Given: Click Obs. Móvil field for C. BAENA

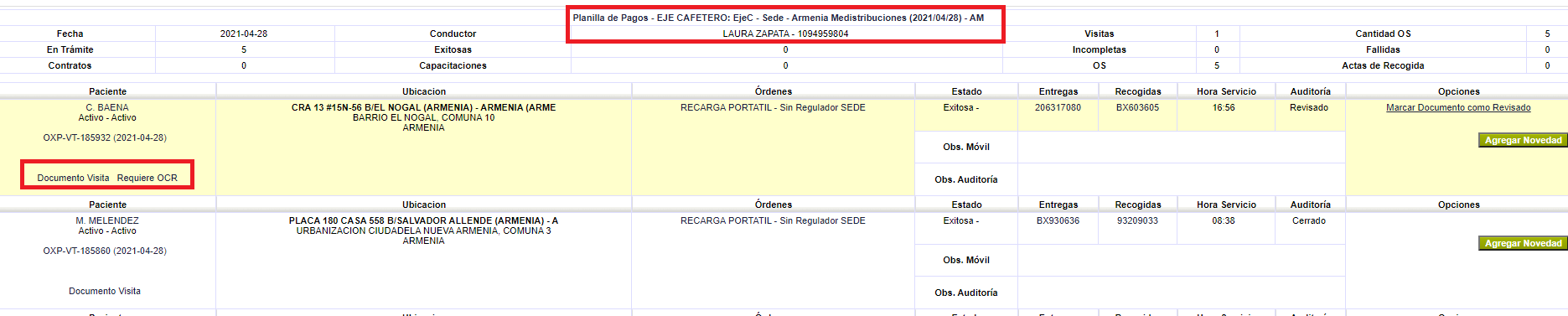Looking at the screenshot, I should tap(1181, 147).
